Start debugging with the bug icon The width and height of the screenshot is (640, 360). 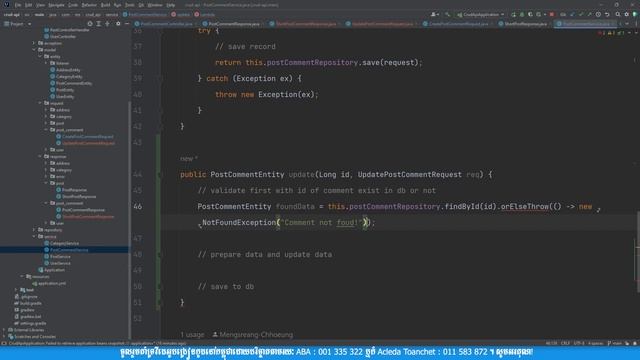pyautogui.click(x=522, y=15)
